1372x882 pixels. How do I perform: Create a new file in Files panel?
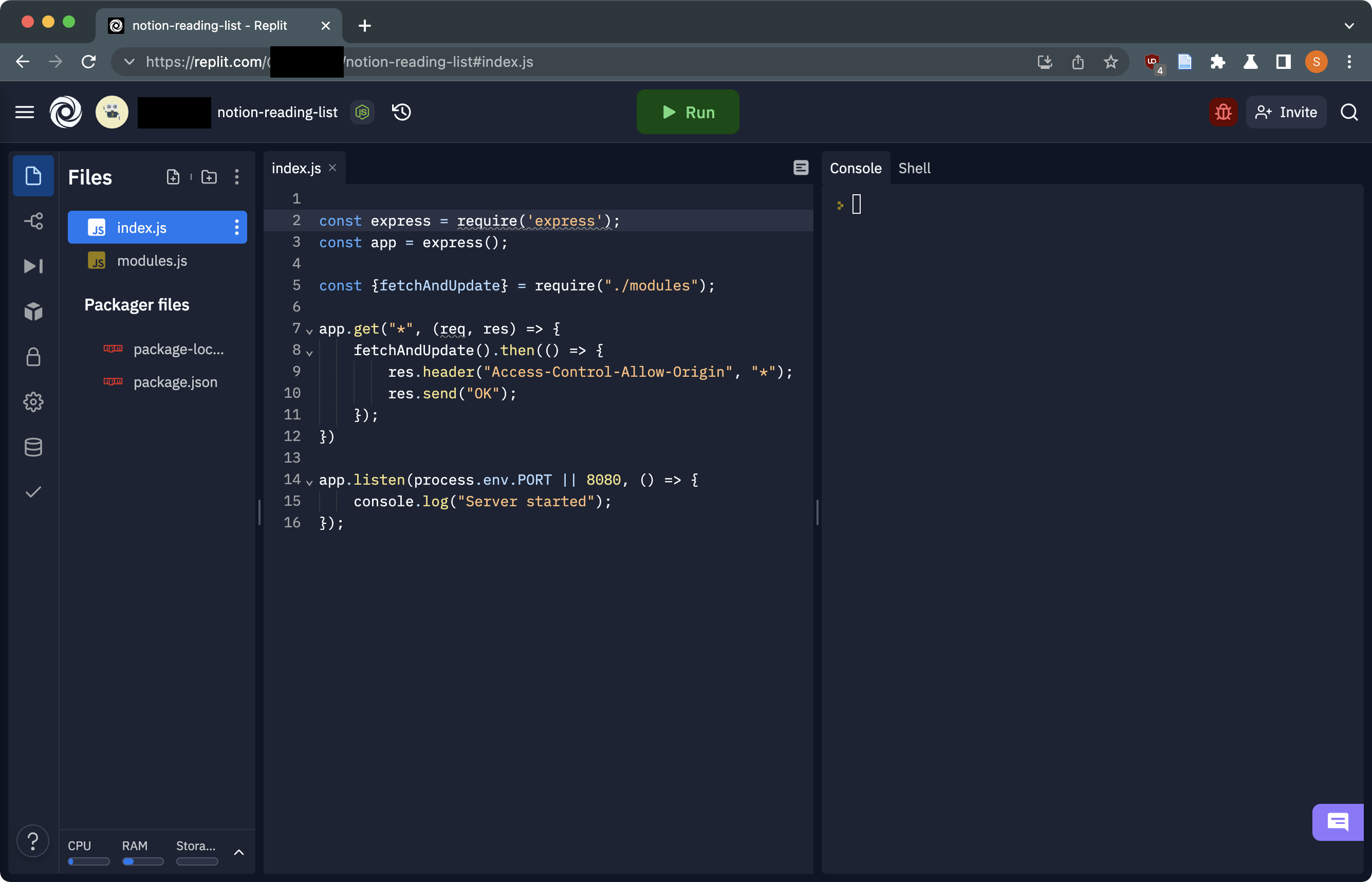(173, 177)
